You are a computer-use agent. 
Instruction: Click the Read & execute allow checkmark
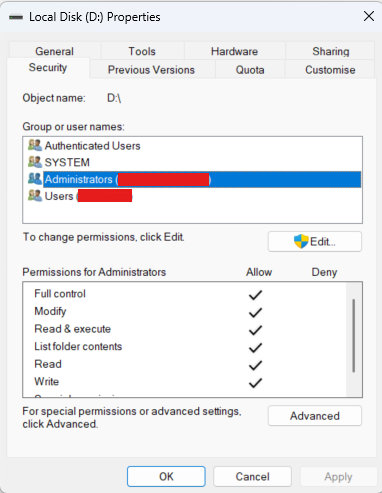[255, 330]
